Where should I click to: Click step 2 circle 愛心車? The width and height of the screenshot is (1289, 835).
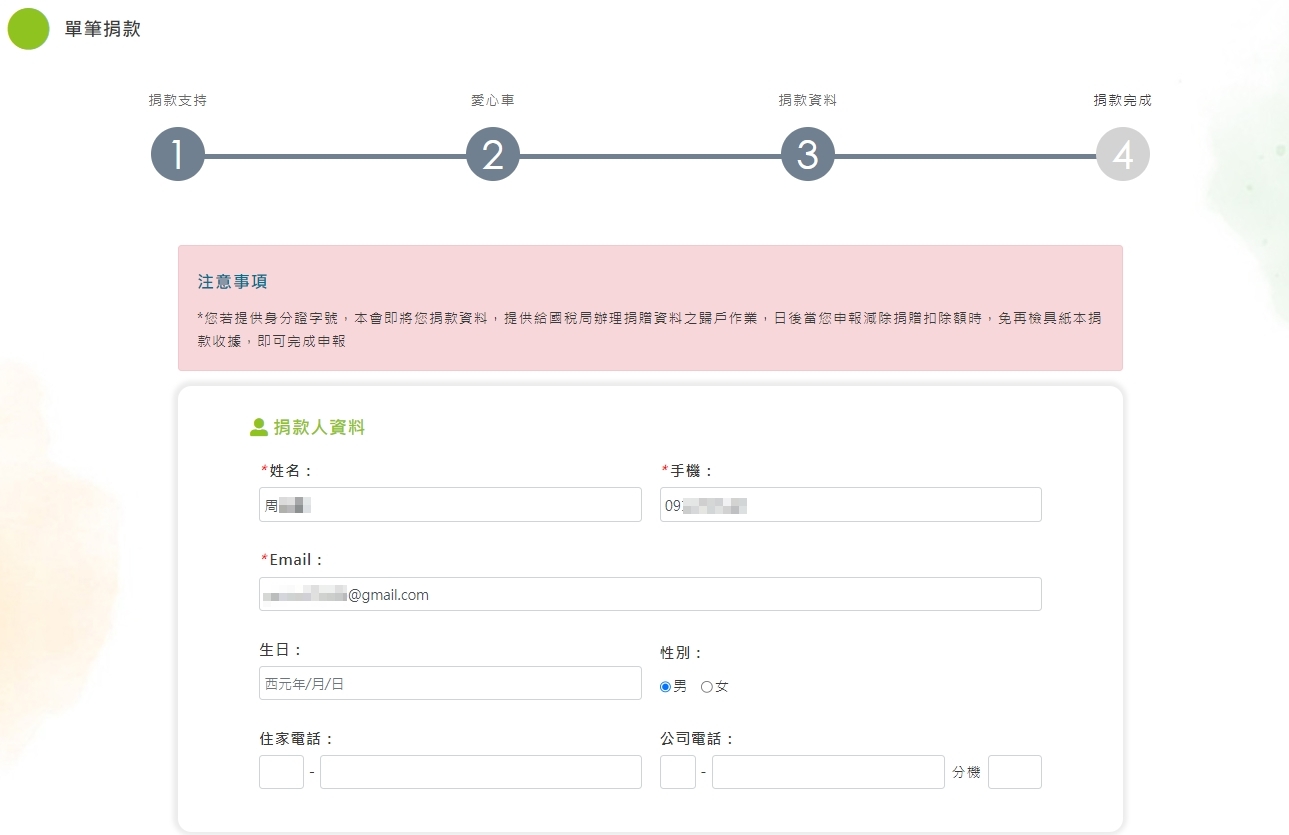493,155
